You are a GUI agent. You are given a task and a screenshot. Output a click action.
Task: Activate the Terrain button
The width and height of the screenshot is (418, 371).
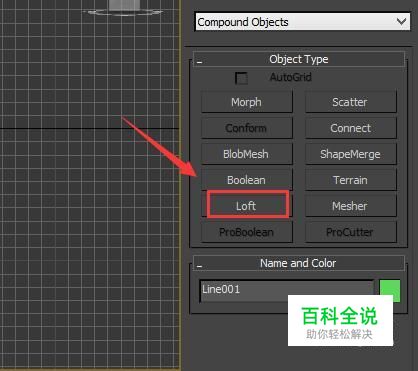[351, 180]
